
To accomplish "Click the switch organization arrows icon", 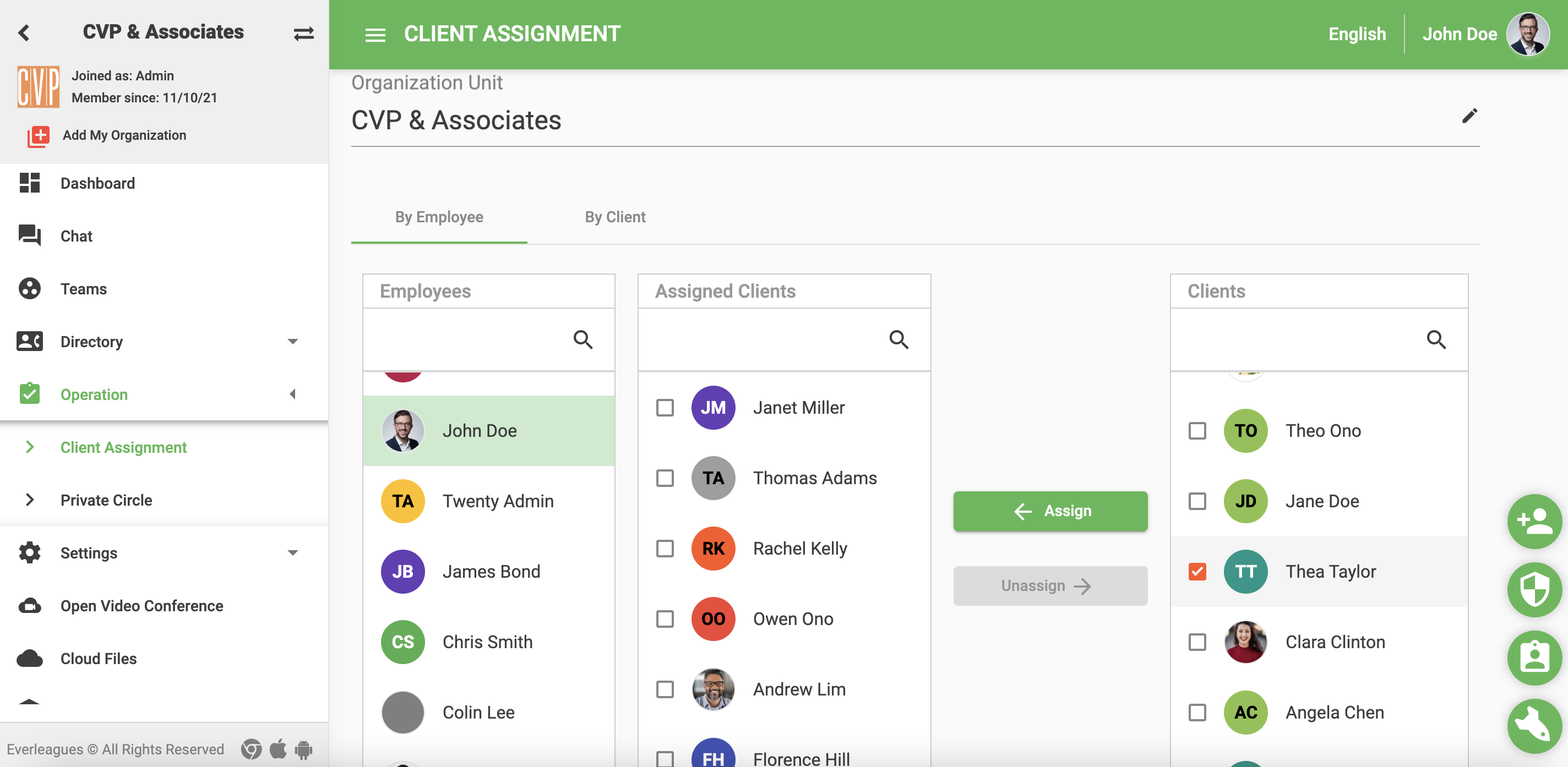I will point(303,34).
